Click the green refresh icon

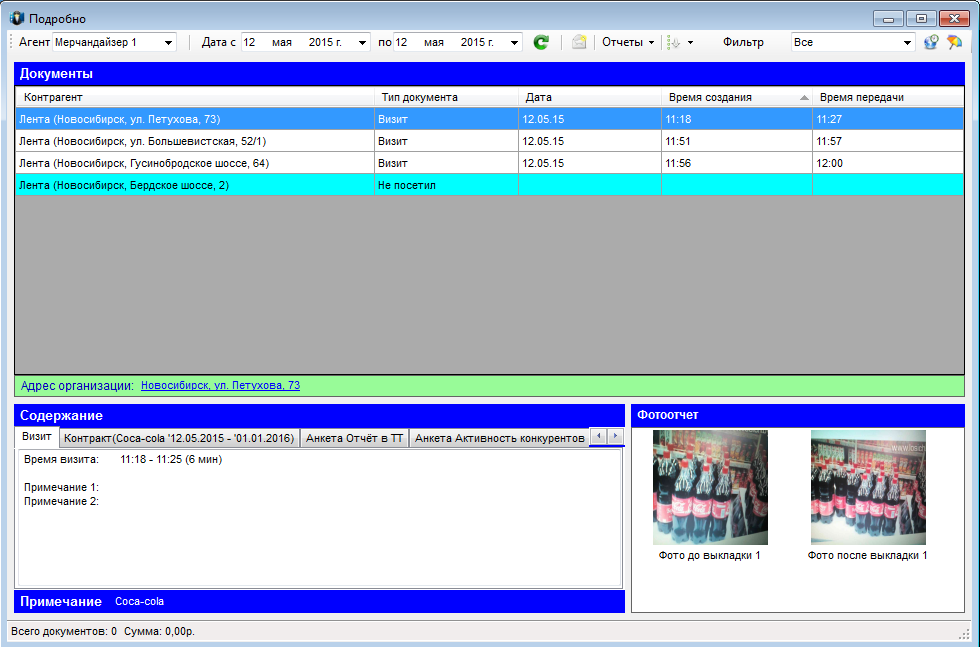[x=541, y=42]
